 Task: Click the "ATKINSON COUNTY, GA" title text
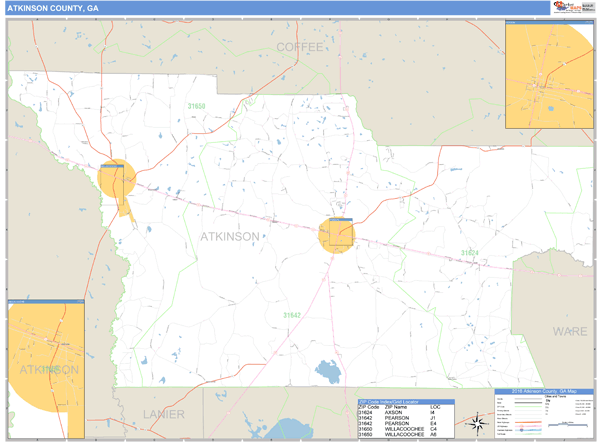[53, 8]
